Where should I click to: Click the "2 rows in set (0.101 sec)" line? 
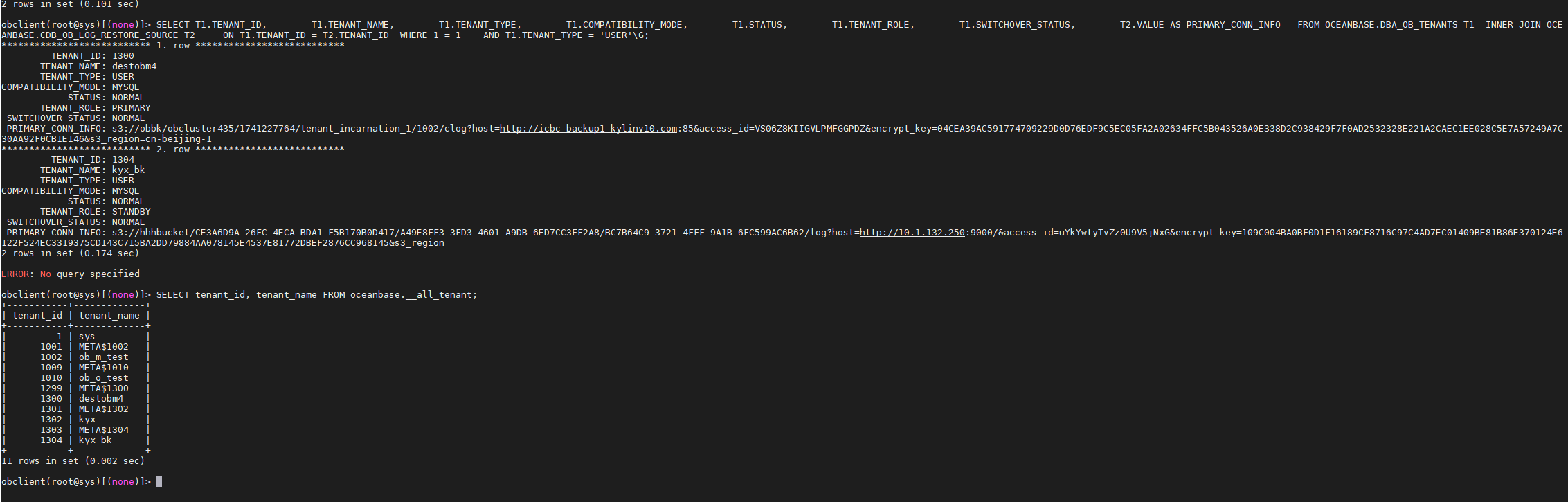70,4
